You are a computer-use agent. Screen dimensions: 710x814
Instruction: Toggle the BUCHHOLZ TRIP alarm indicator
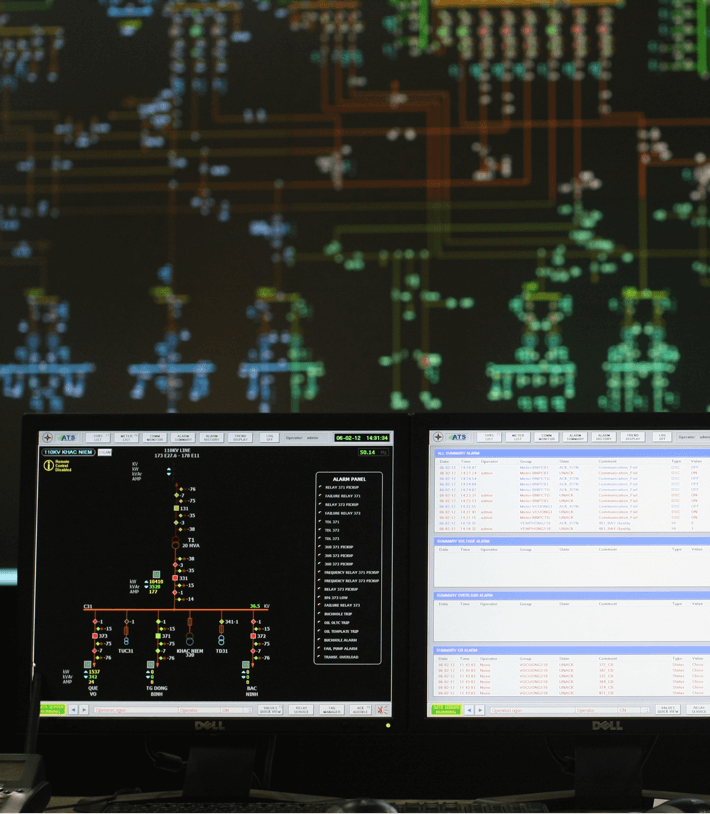coord(320,614)
